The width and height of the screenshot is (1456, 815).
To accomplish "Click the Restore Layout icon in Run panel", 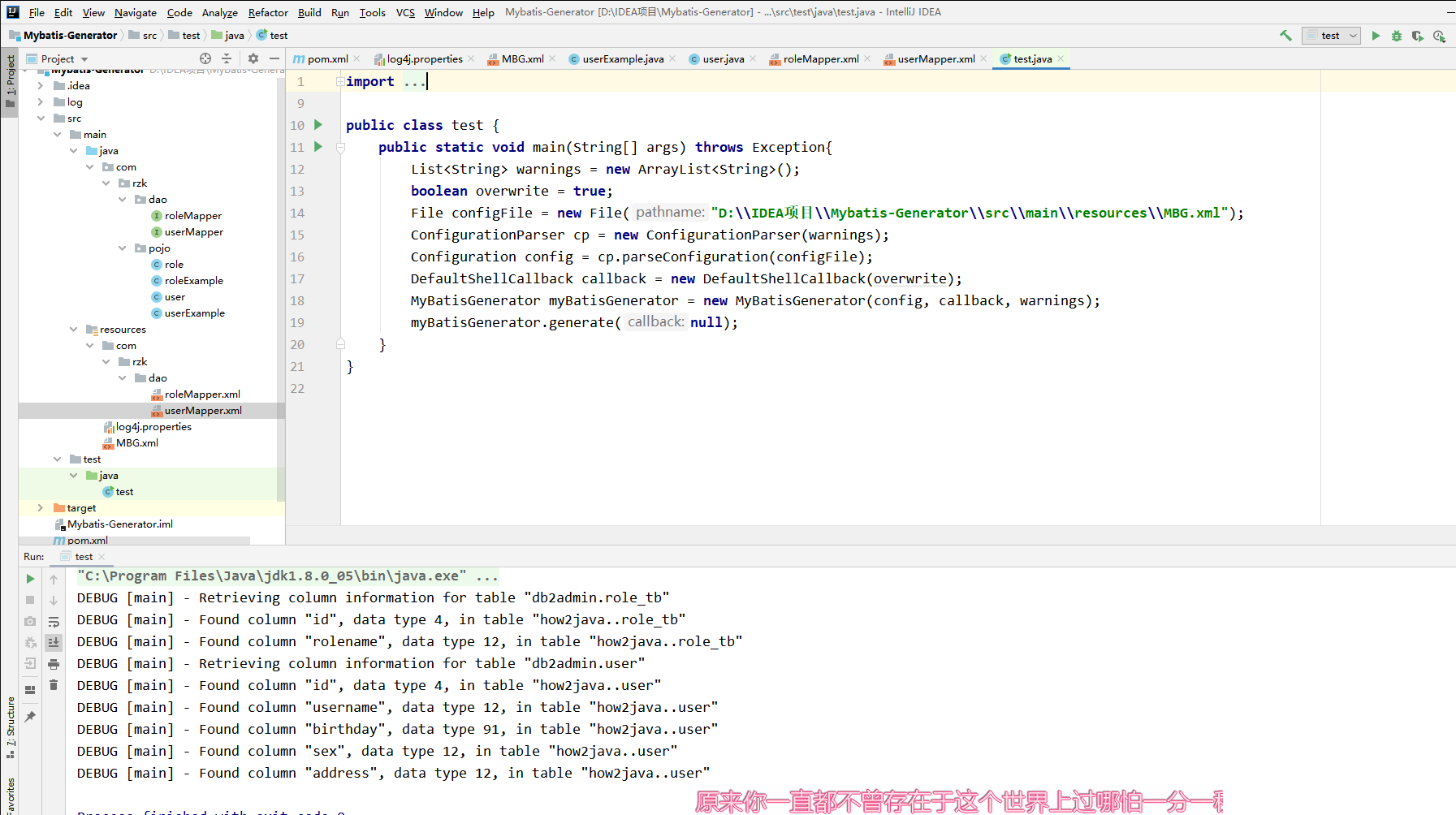I will (30, 690).
